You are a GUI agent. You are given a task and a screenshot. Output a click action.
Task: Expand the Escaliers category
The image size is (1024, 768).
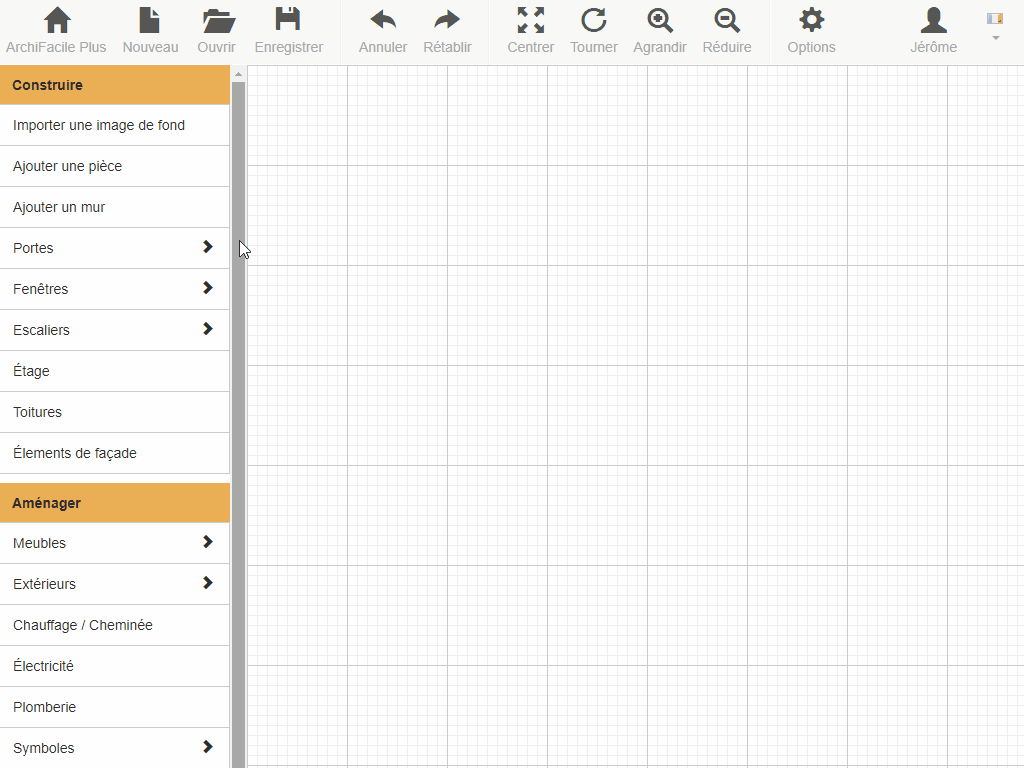115,330
